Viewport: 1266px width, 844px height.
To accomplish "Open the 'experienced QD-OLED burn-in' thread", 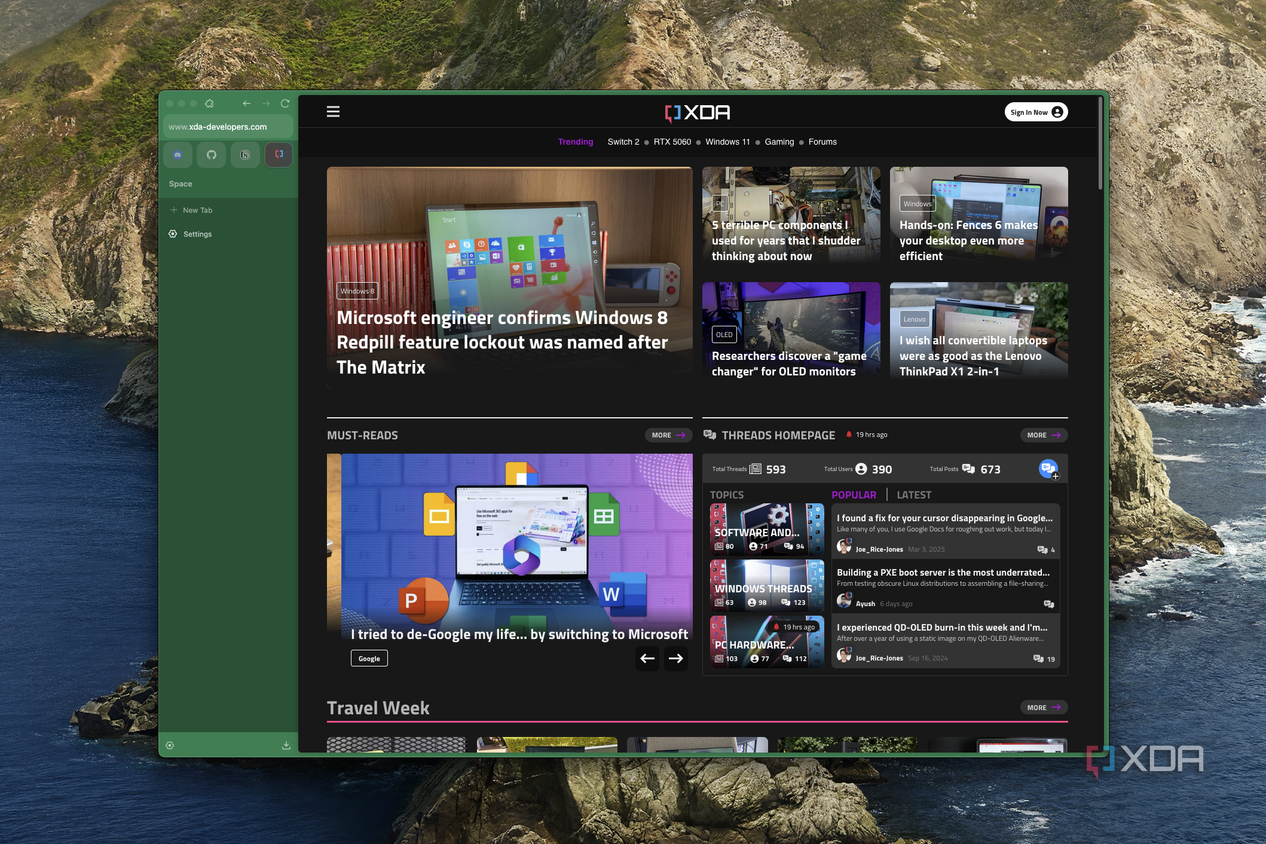I will click(x=942, y=627).
